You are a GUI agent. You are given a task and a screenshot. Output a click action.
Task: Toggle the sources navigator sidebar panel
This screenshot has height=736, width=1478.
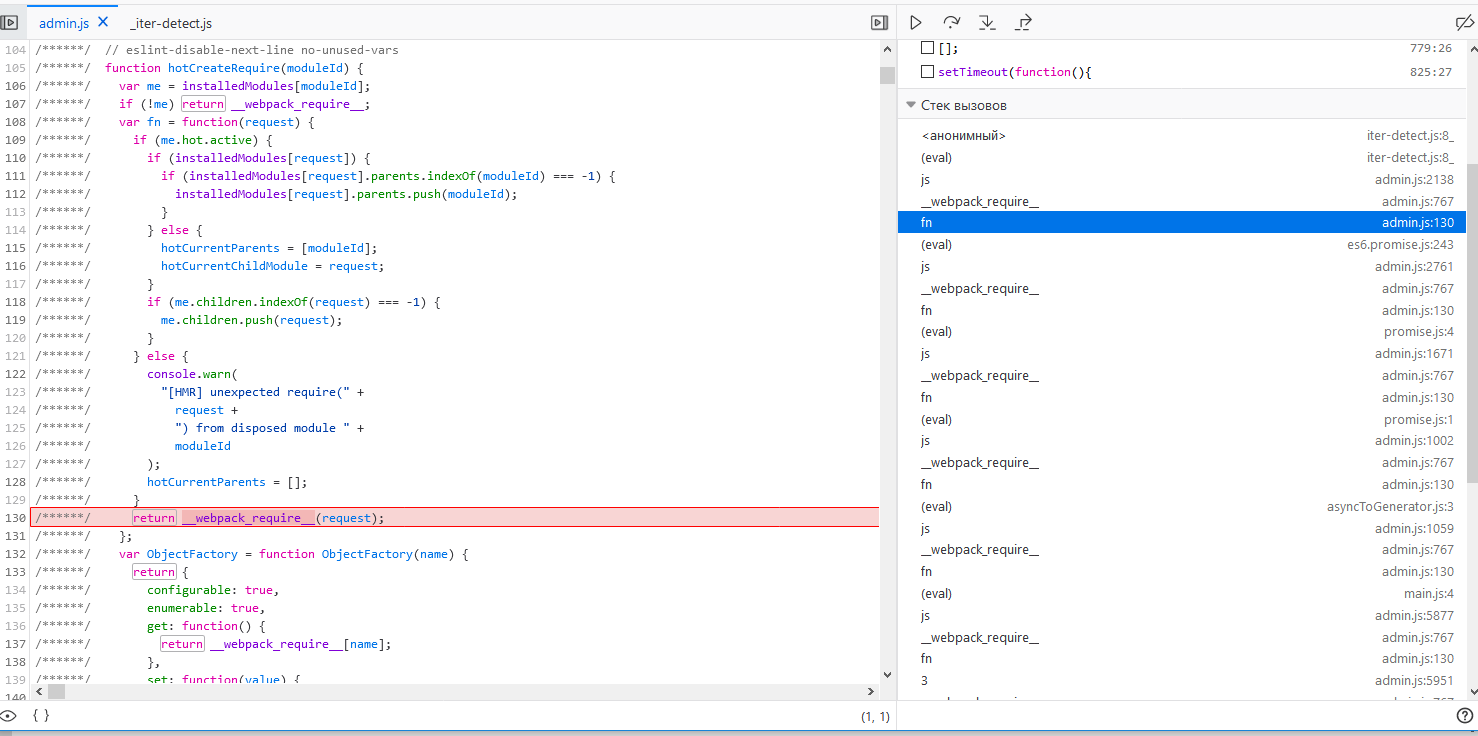[10, 21]
